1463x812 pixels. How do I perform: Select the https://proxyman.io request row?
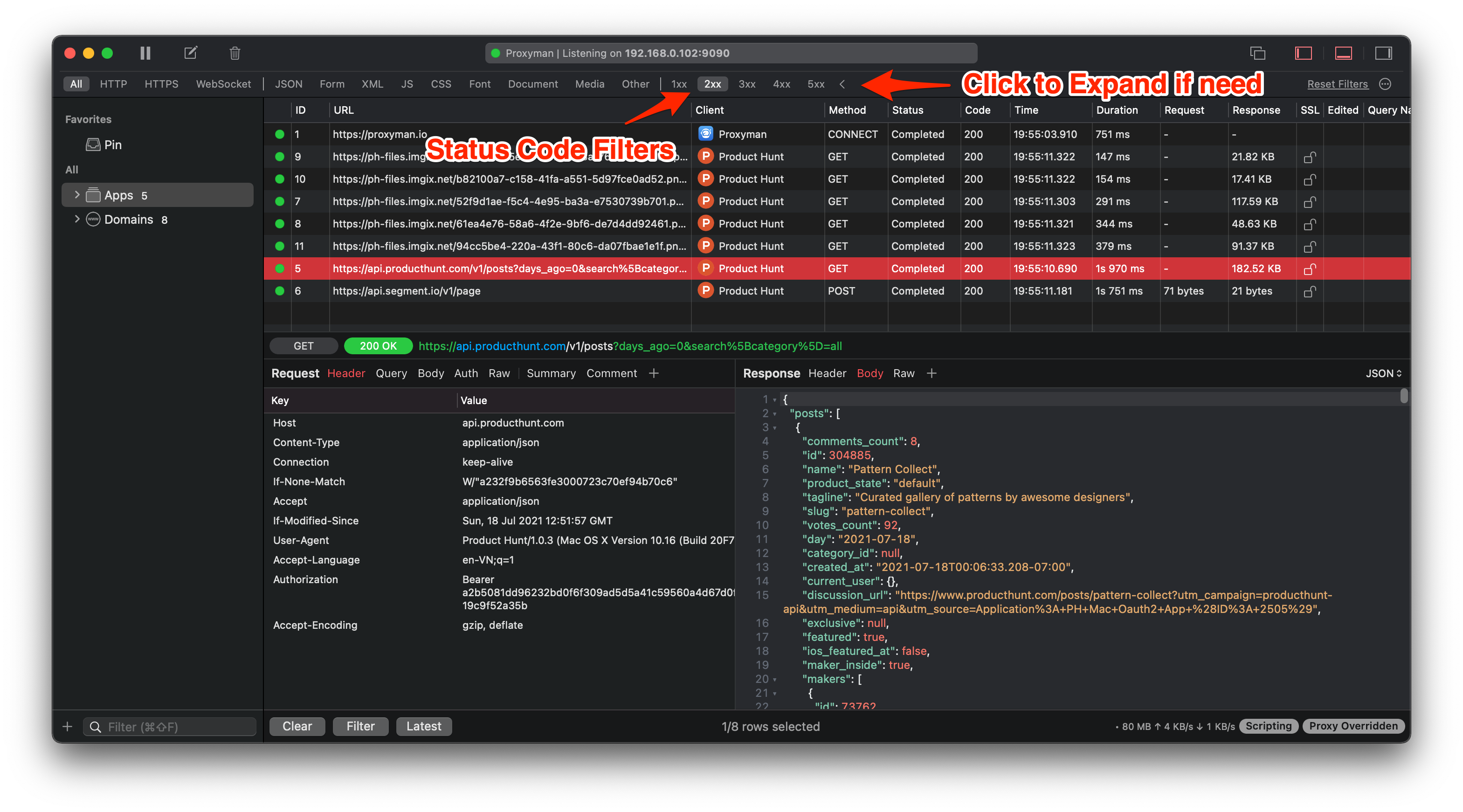pyautogui.click(x=837, y=134)
